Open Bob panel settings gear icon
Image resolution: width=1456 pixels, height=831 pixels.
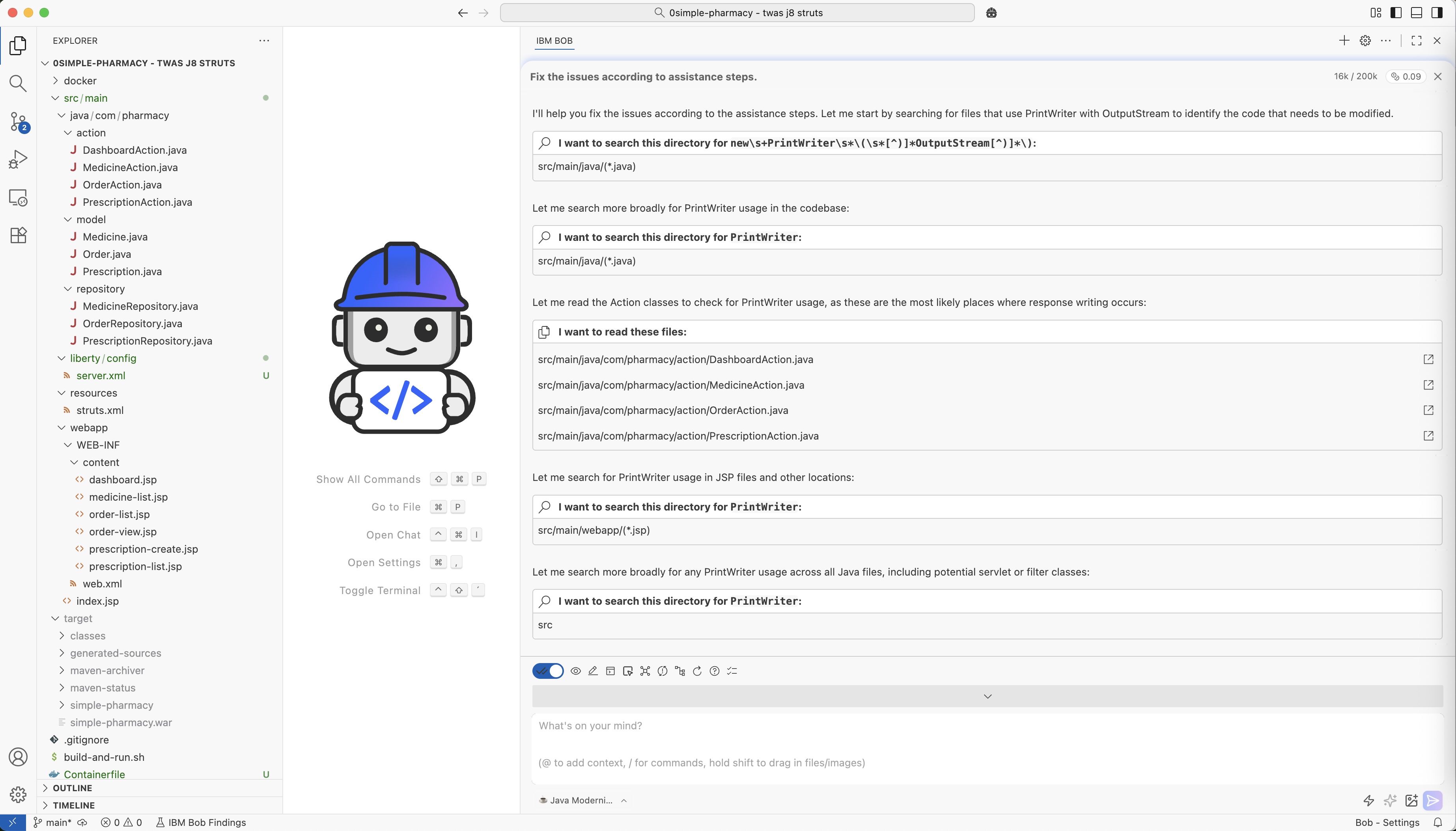(1365, 41)
